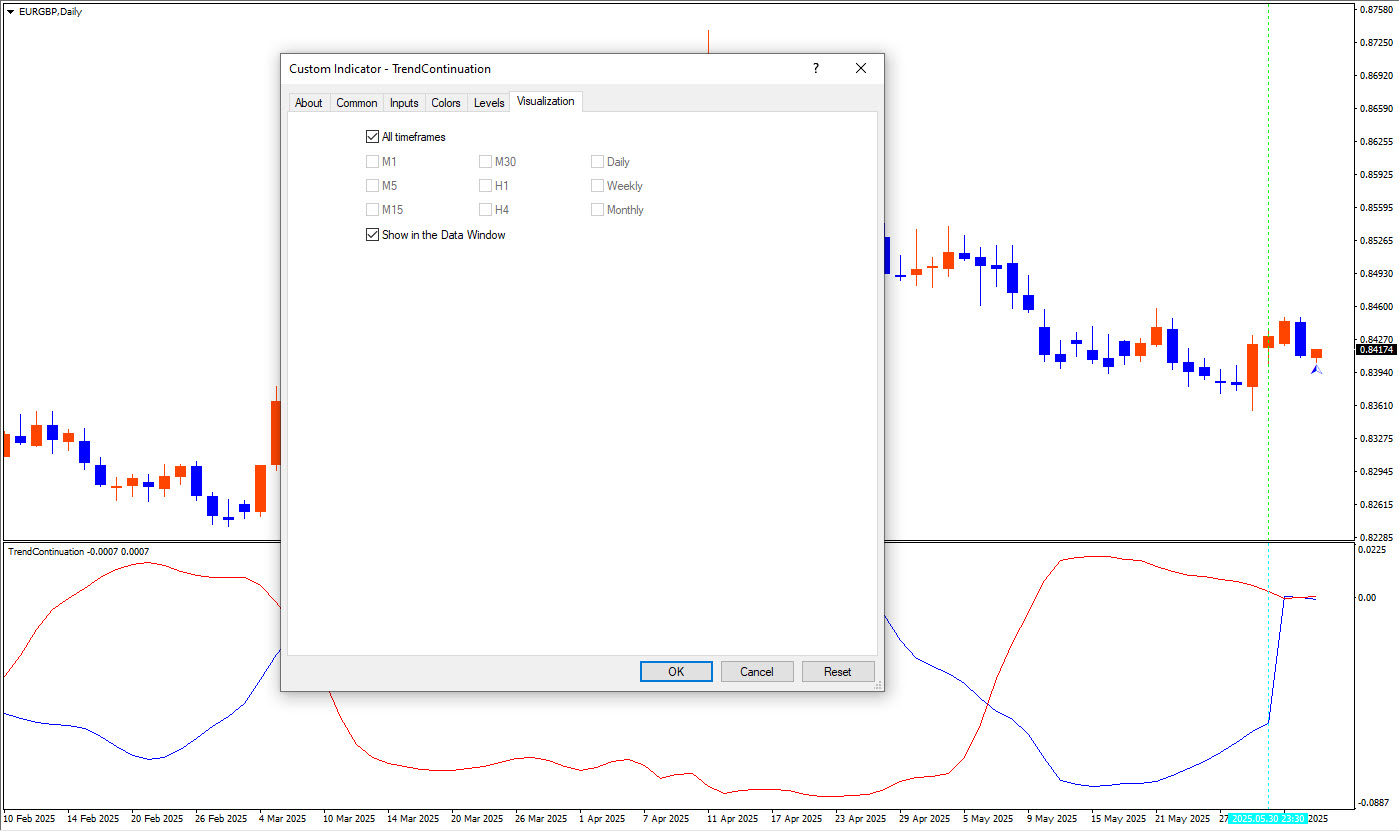This screenshot has width=1399, height=831.
Task: Confirm the dialog with OK
Action: click(676, 672)
